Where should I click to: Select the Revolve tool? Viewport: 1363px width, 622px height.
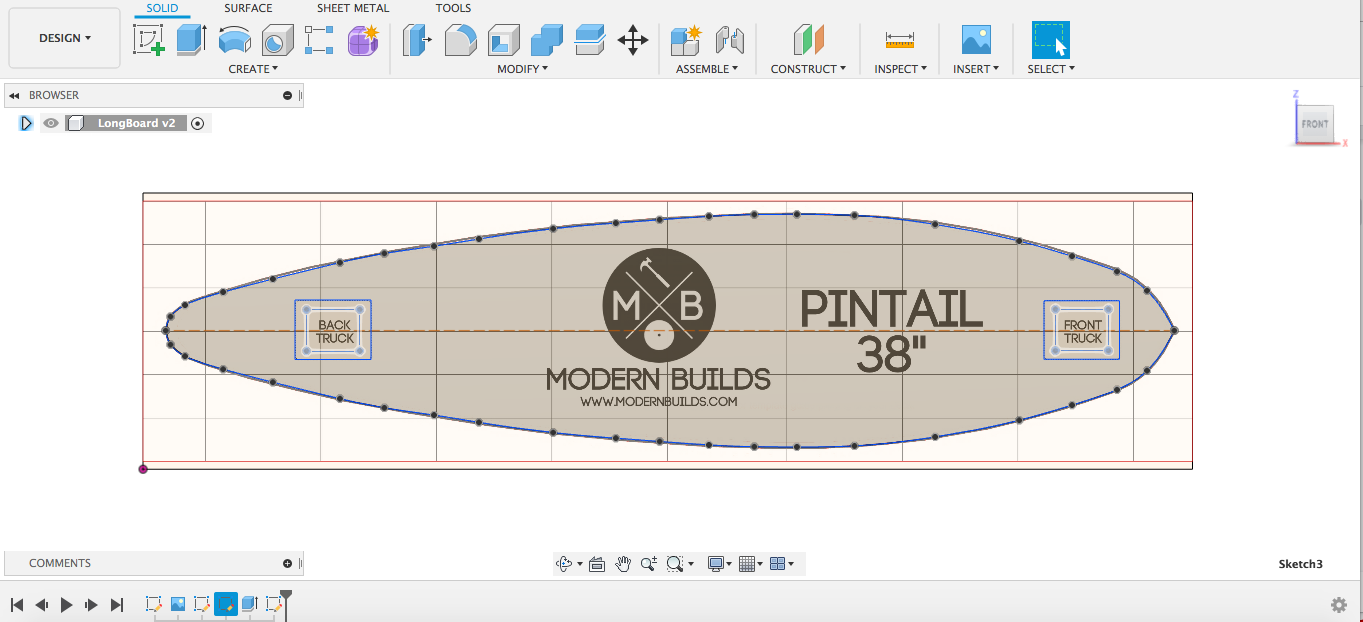(234, 40)
